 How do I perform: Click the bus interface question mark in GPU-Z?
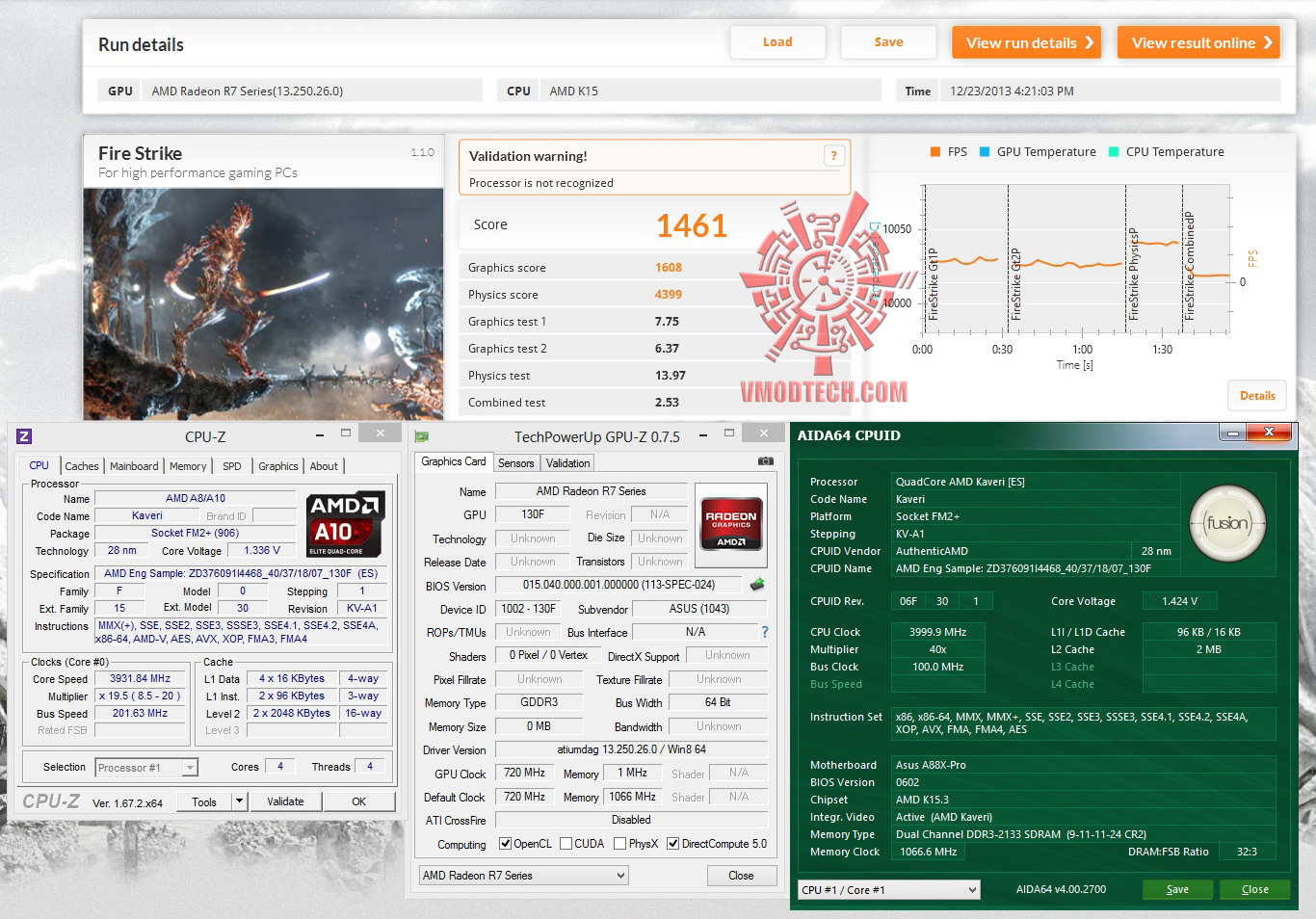point(765,632)
